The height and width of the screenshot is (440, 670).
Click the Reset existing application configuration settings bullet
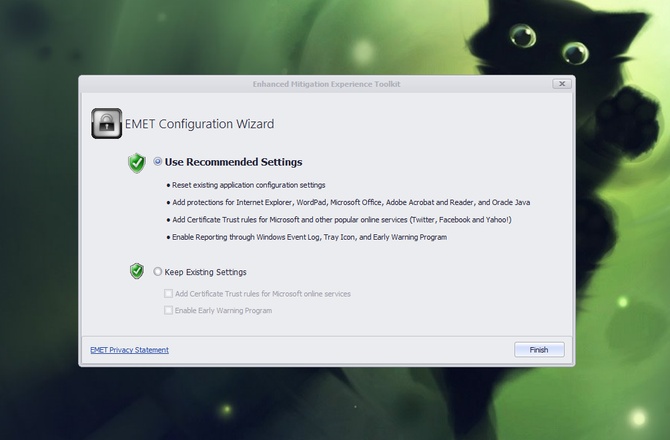[x=250, y=185]
